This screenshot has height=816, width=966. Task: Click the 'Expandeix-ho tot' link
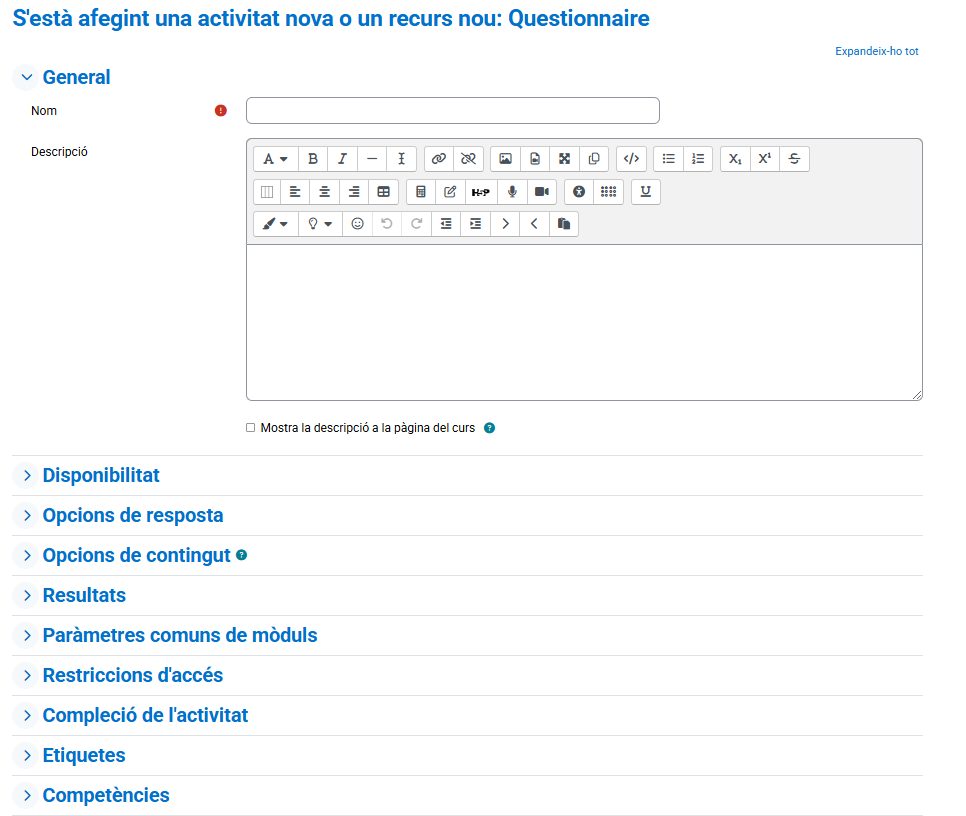pyautogui.click(x=876, y=51)
